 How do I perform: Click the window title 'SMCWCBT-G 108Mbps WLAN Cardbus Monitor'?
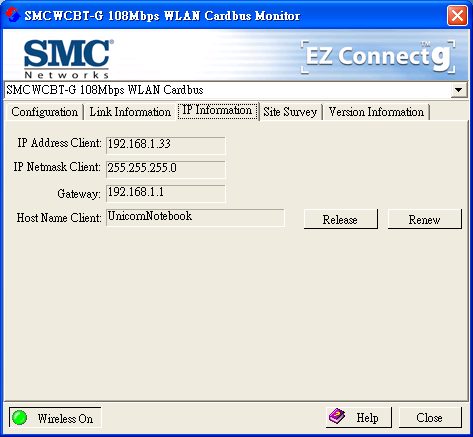point(162,16)
